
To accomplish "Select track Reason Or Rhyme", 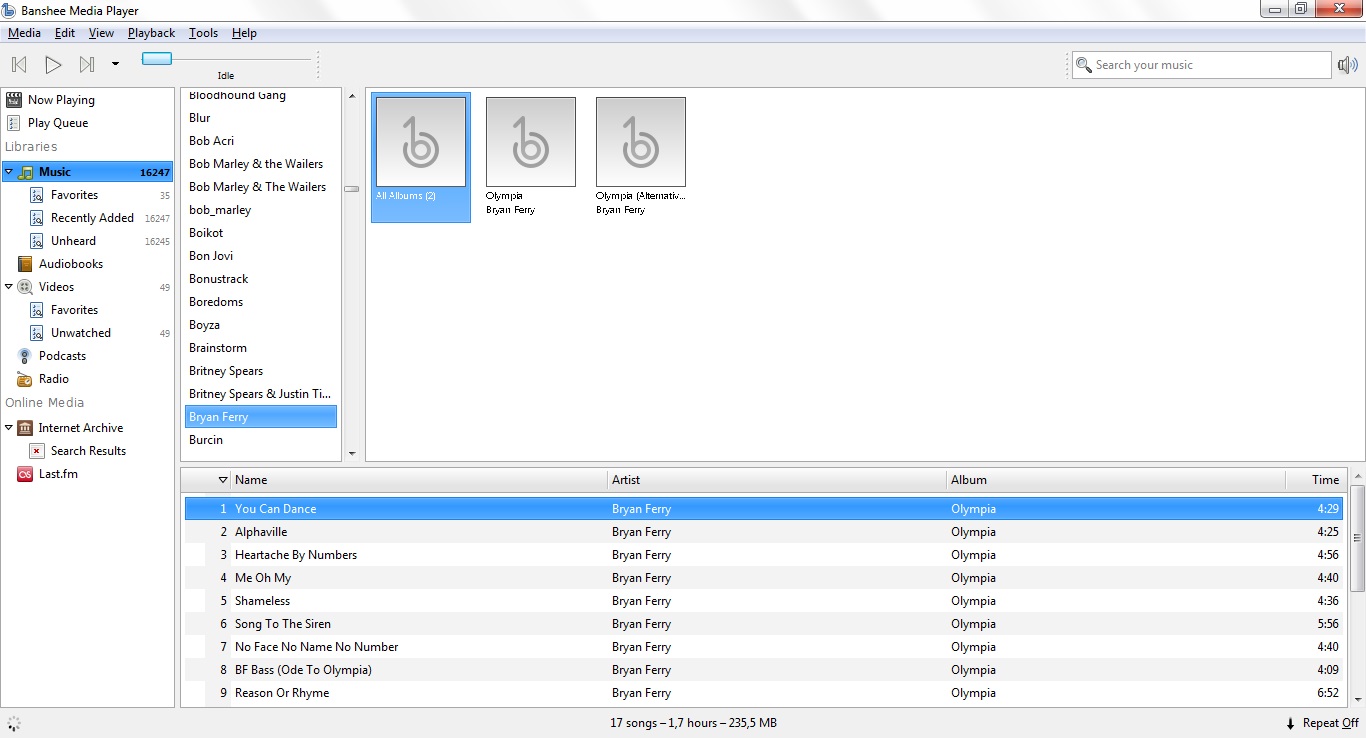I will point(764,693).
